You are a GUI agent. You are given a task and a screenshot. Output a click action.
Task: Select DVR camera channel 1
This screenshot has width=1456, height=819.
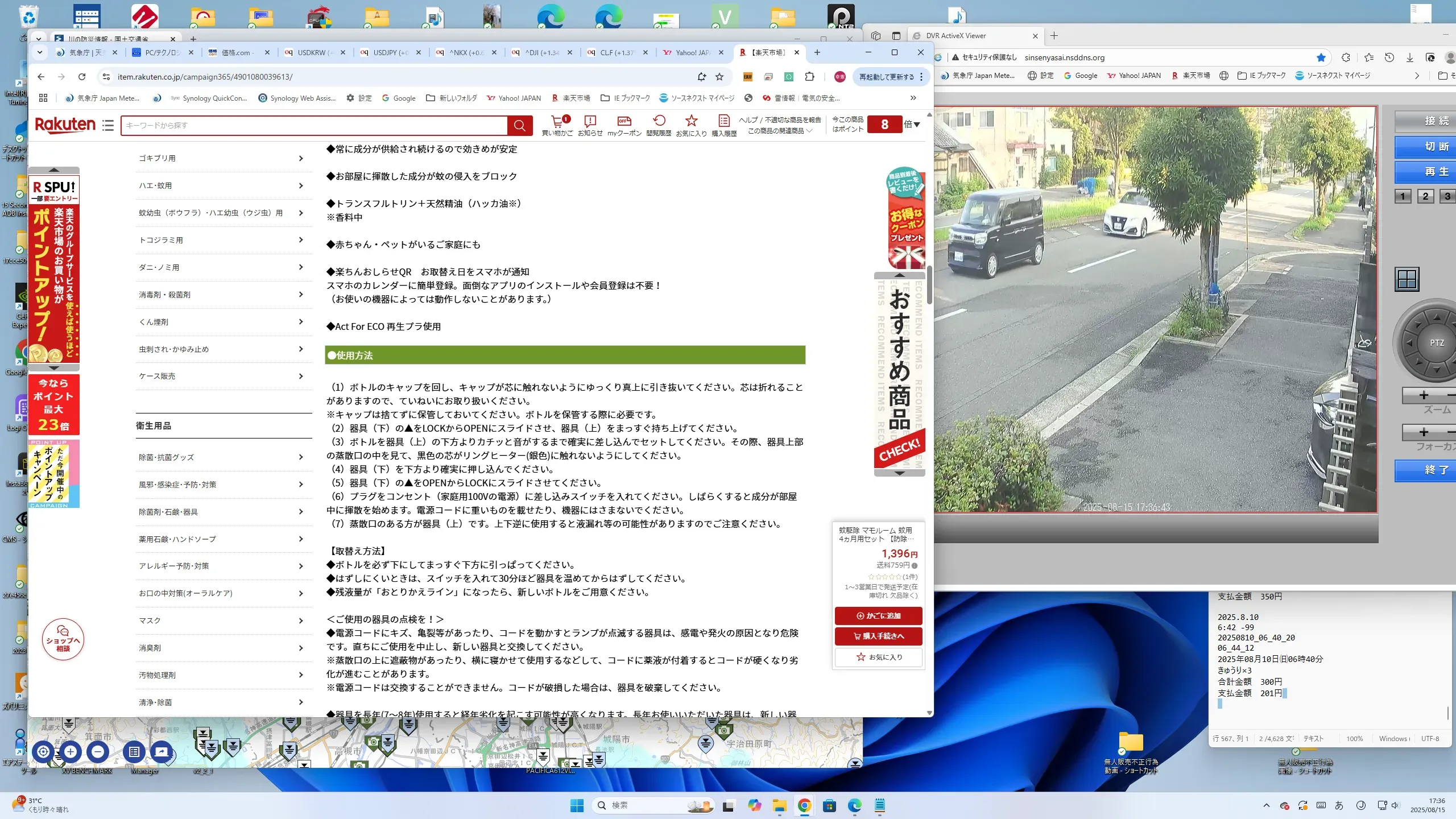(x=1403, y=196)
